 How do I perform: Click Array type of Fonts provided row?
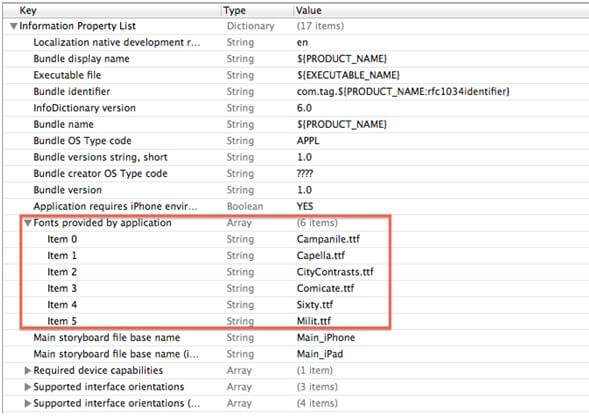click(239, 223)
